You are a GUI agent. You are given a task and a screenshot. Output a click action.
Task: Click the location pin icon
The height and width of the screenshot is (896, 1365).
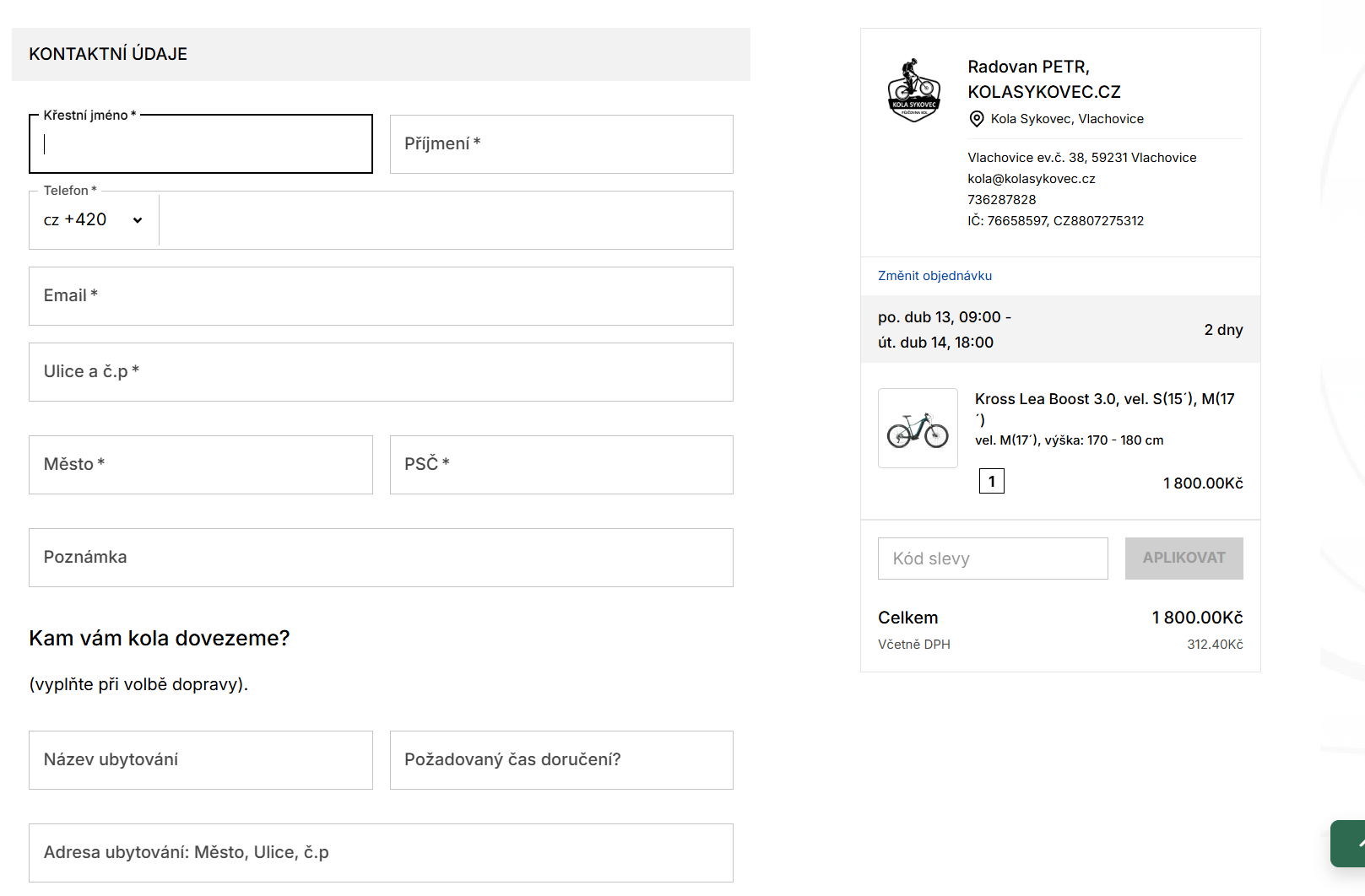977,119
